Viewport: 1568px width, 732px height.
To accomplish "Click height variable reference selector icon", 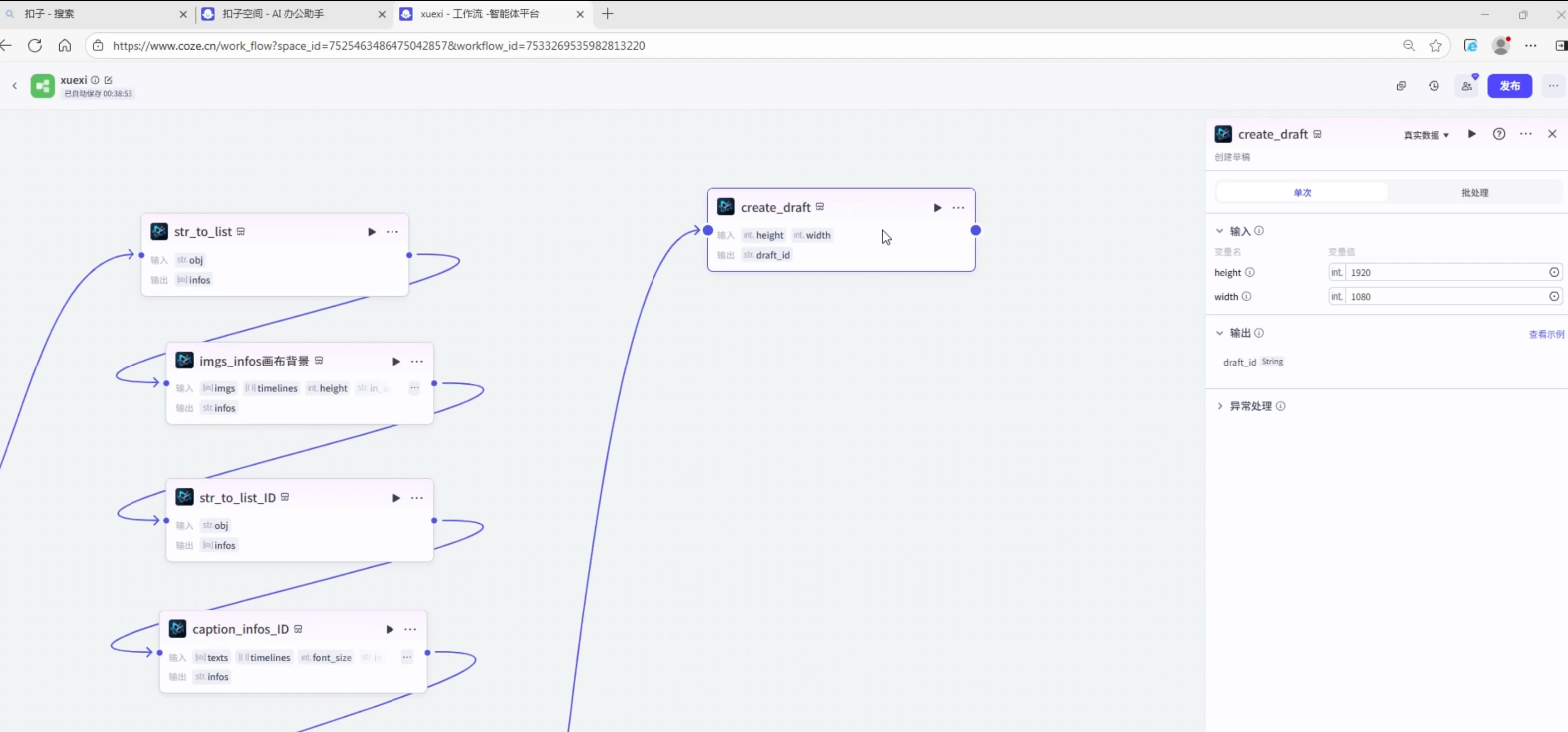I will [x=1554, y=272].
